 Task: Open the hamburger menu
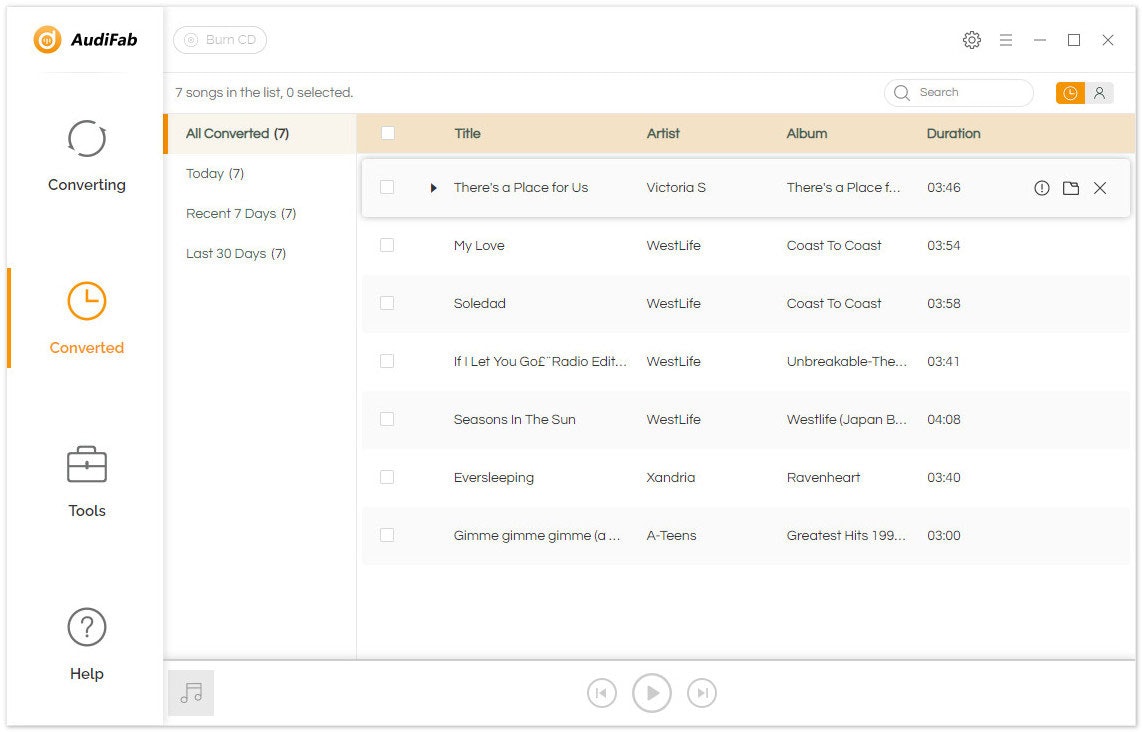(1006, 40)
